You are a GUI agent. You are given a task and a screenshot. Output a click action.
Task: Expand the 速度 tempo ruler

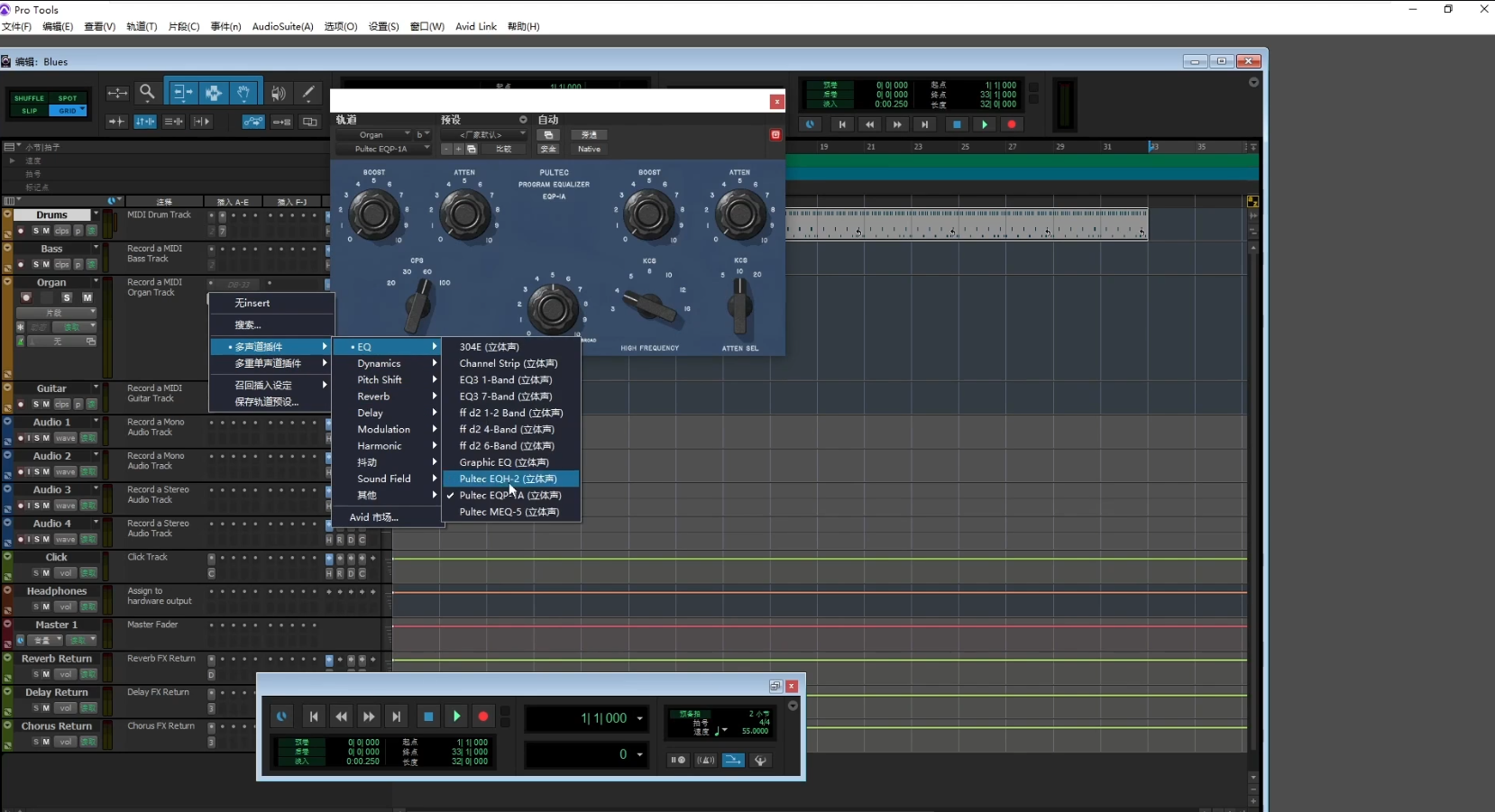12,160
